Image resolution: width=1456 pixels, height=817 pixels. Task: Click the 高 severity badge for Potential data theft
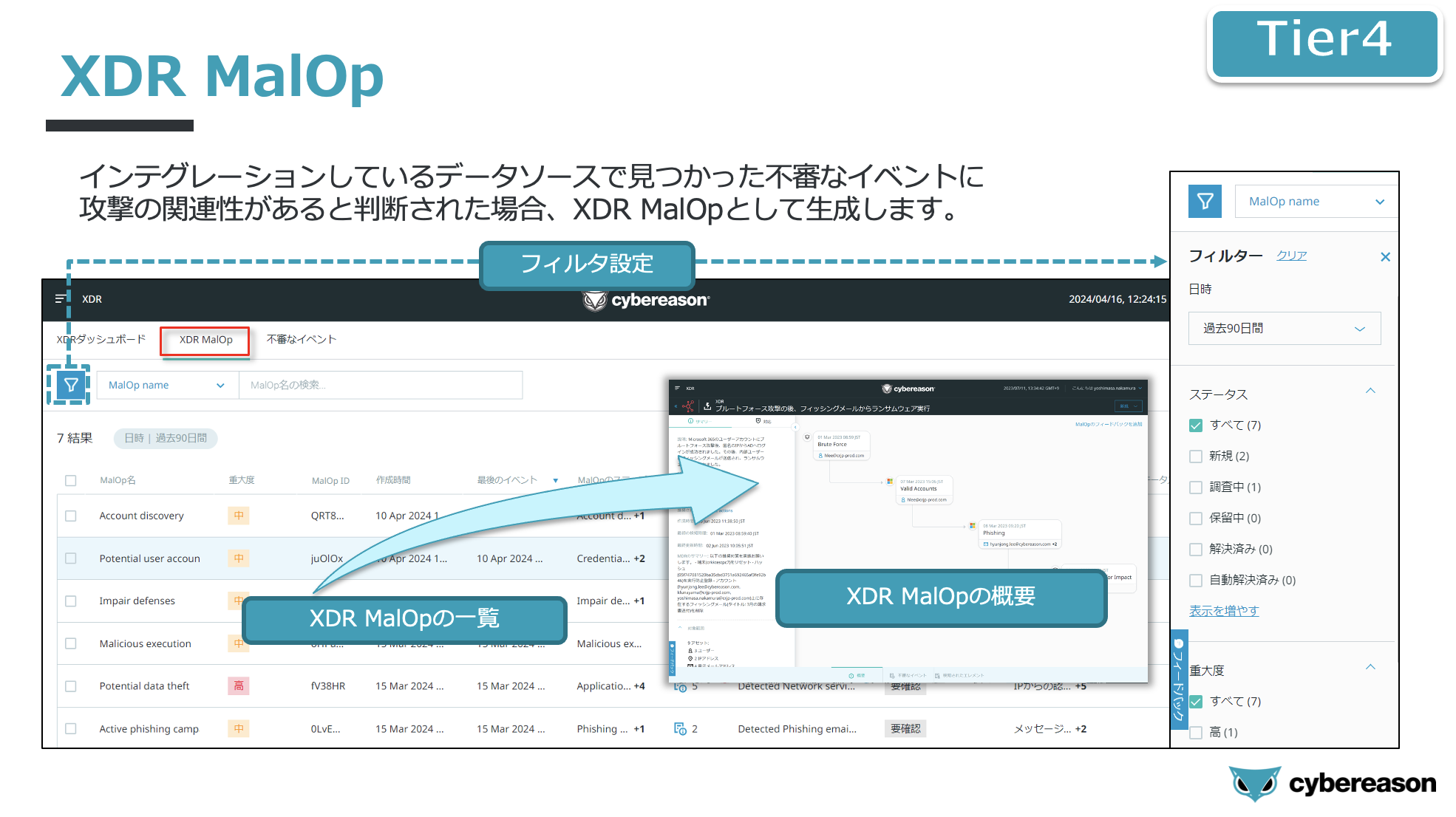[239, 686]
